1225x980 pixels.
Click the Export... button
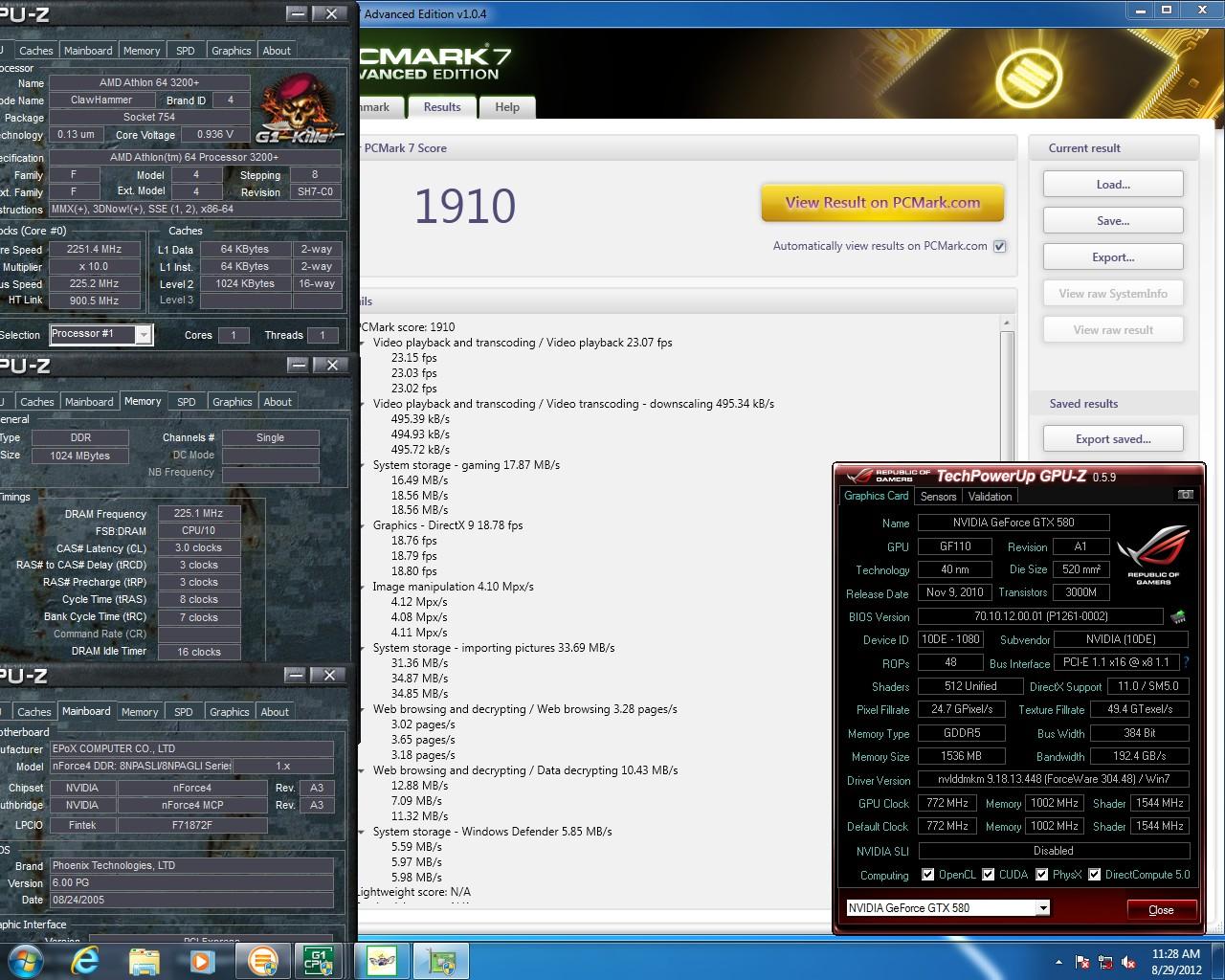[x=1113, y=257]
